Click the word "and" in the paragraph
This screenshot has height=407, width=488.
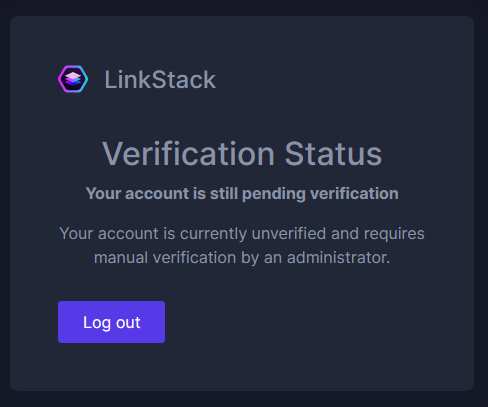click(345, 233)
